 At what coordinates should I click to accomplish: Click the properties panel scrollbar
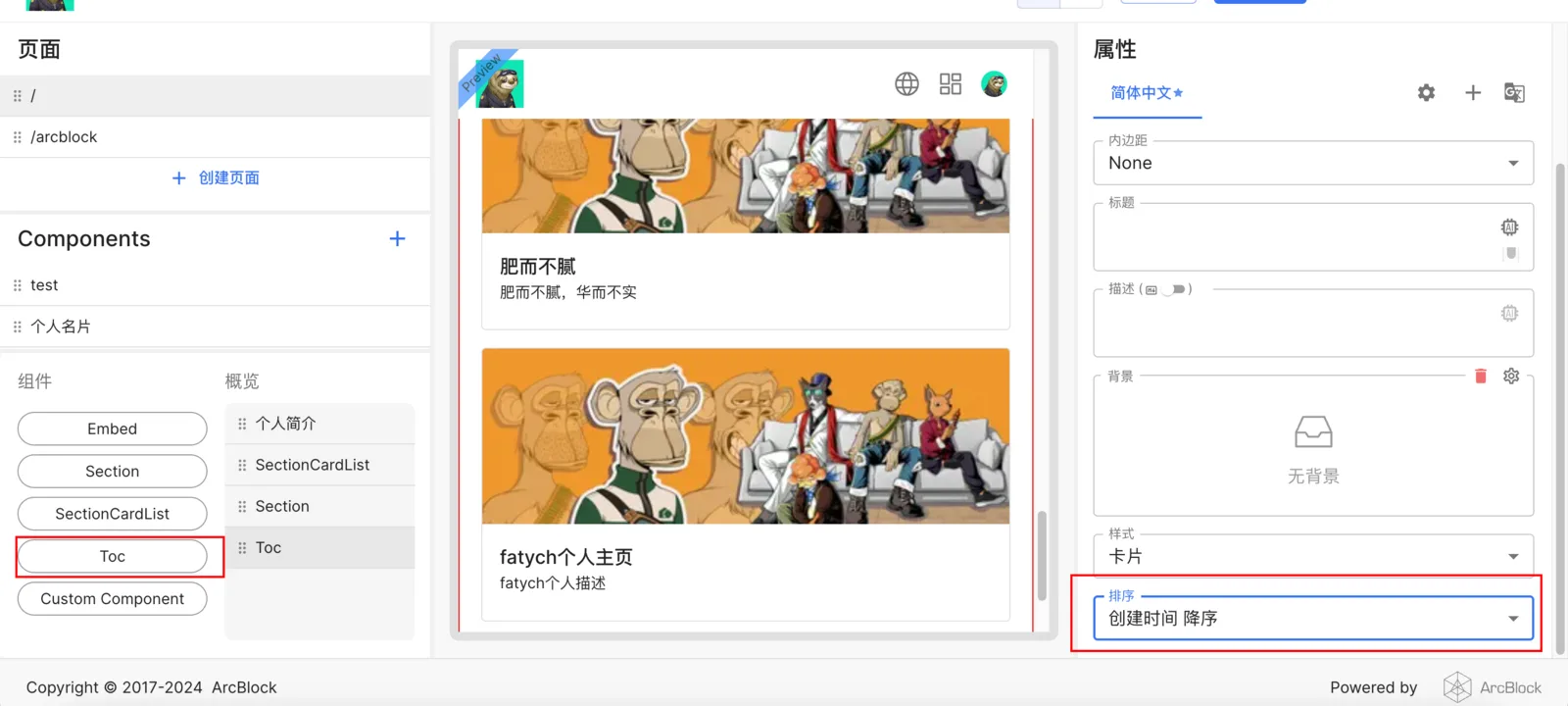[x=1559, y=407]
